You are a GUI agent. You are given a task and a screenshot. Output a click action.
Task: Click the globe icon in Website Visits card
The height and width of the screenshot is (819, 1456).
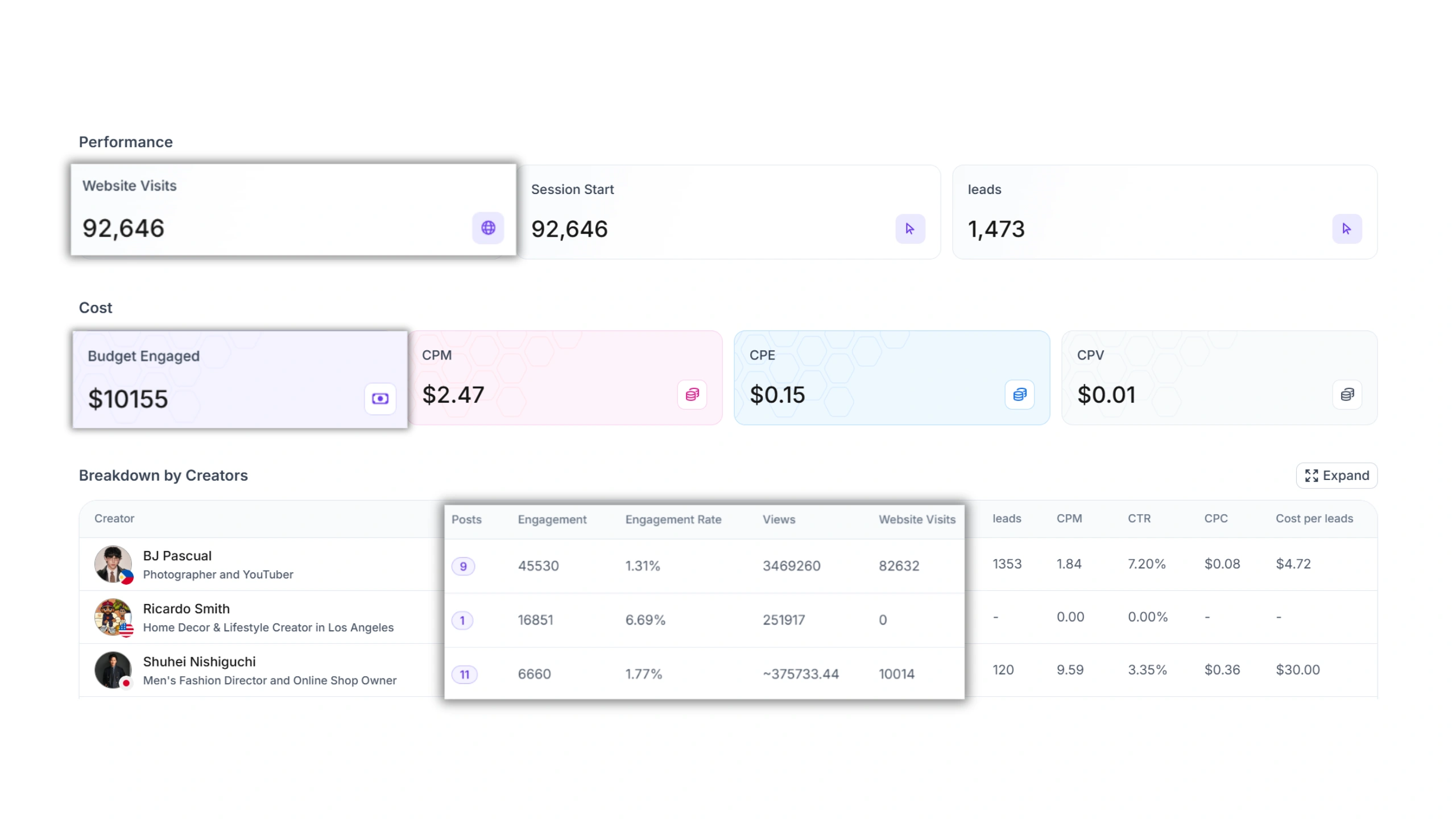tap(488, 228)
